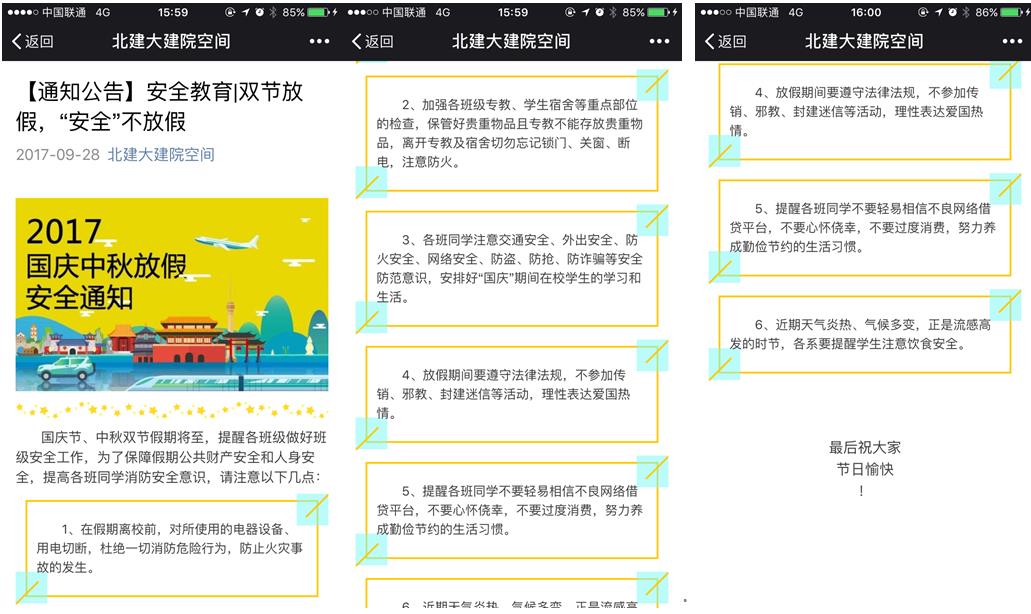Select the intro paragraph starting with 国庆节、中秋双节
The height and width of the screenshot is (614, 1031).
171,457
